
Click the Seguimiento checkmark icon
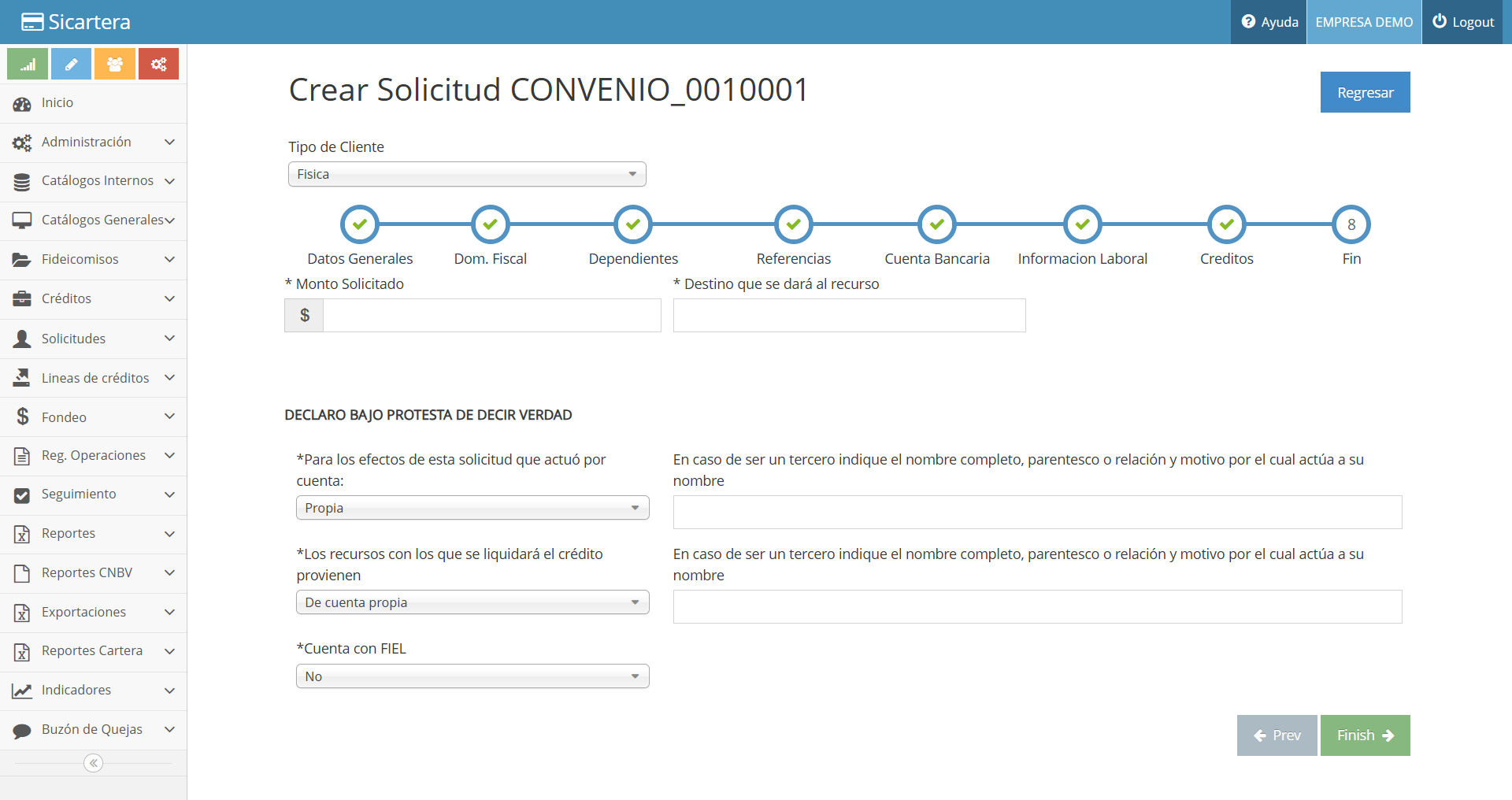click(x=22, y=495)
